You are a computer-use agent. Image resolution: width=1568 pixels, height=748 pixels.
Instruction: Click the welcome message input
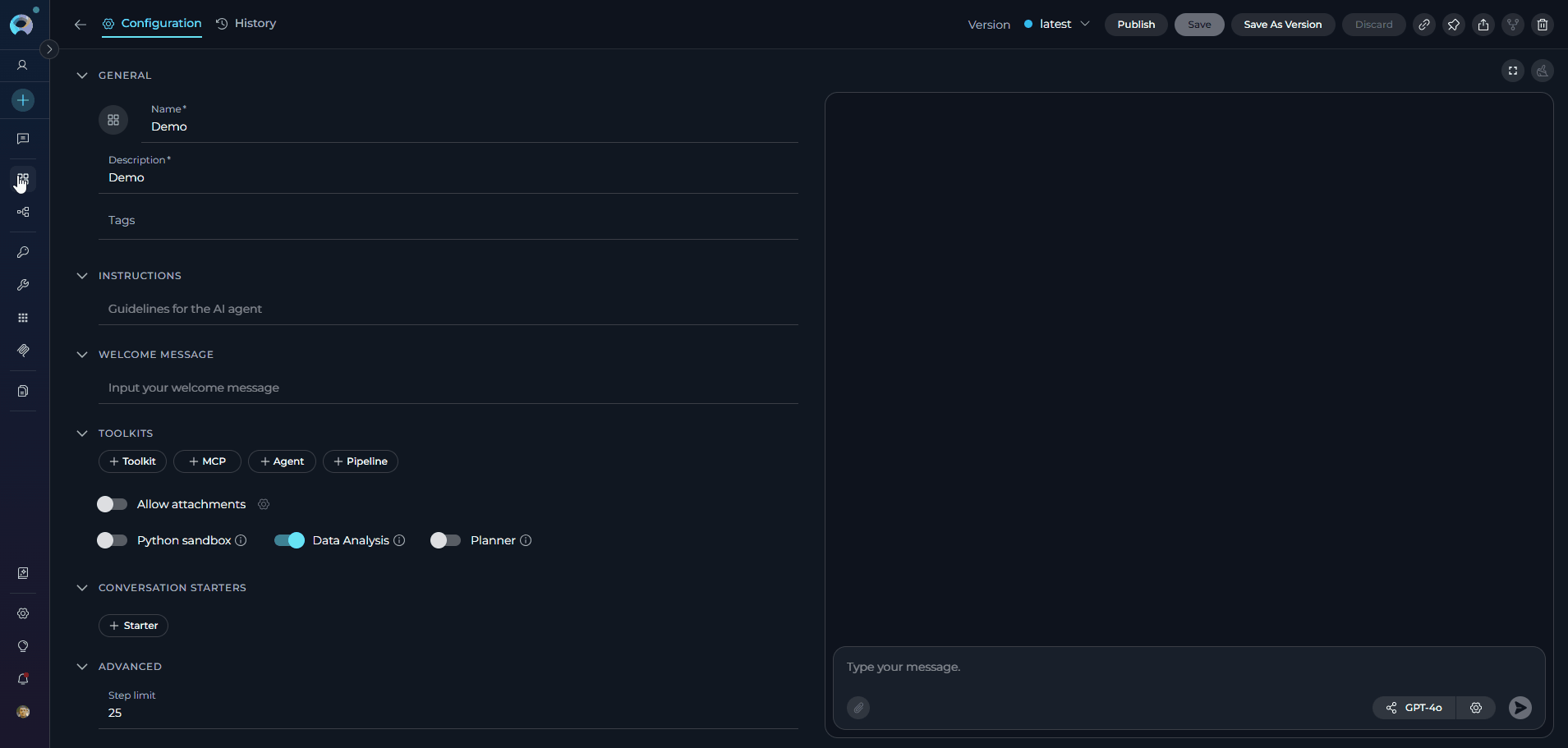[448, 388]
